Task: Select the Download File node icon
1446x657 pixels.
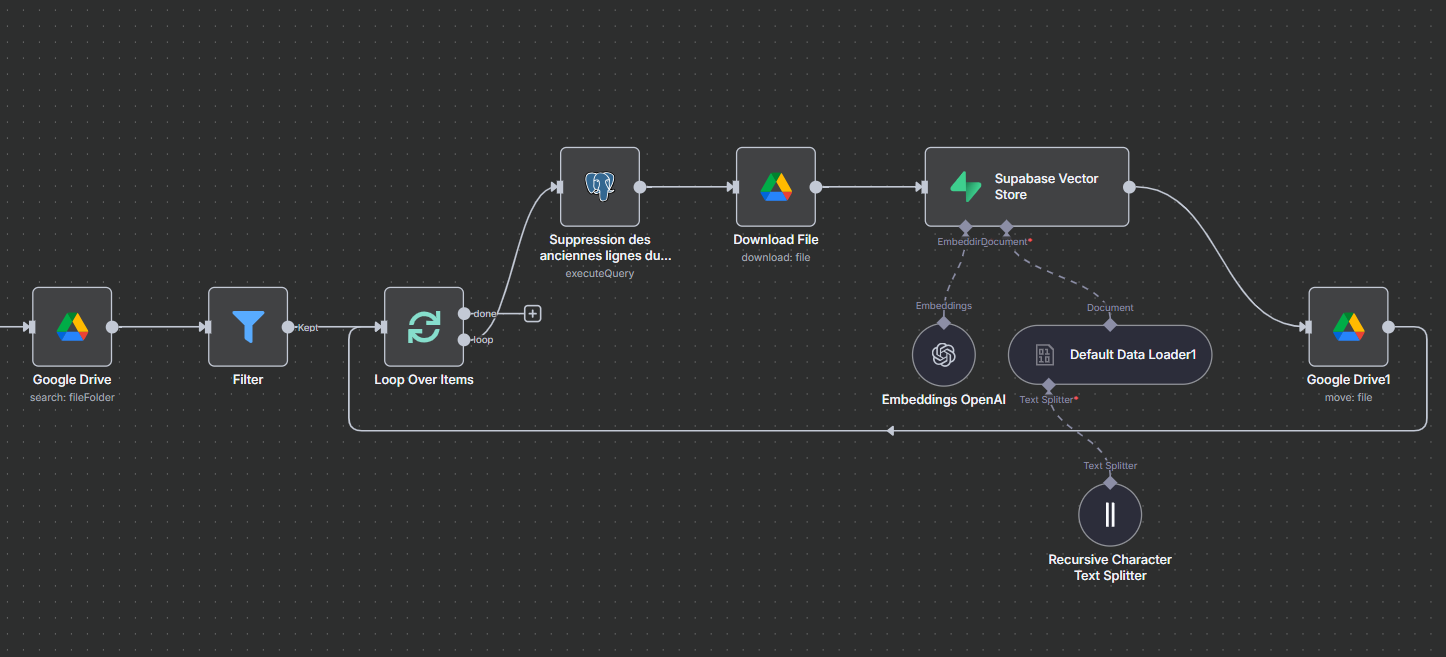Action: (x=776, y=187)
